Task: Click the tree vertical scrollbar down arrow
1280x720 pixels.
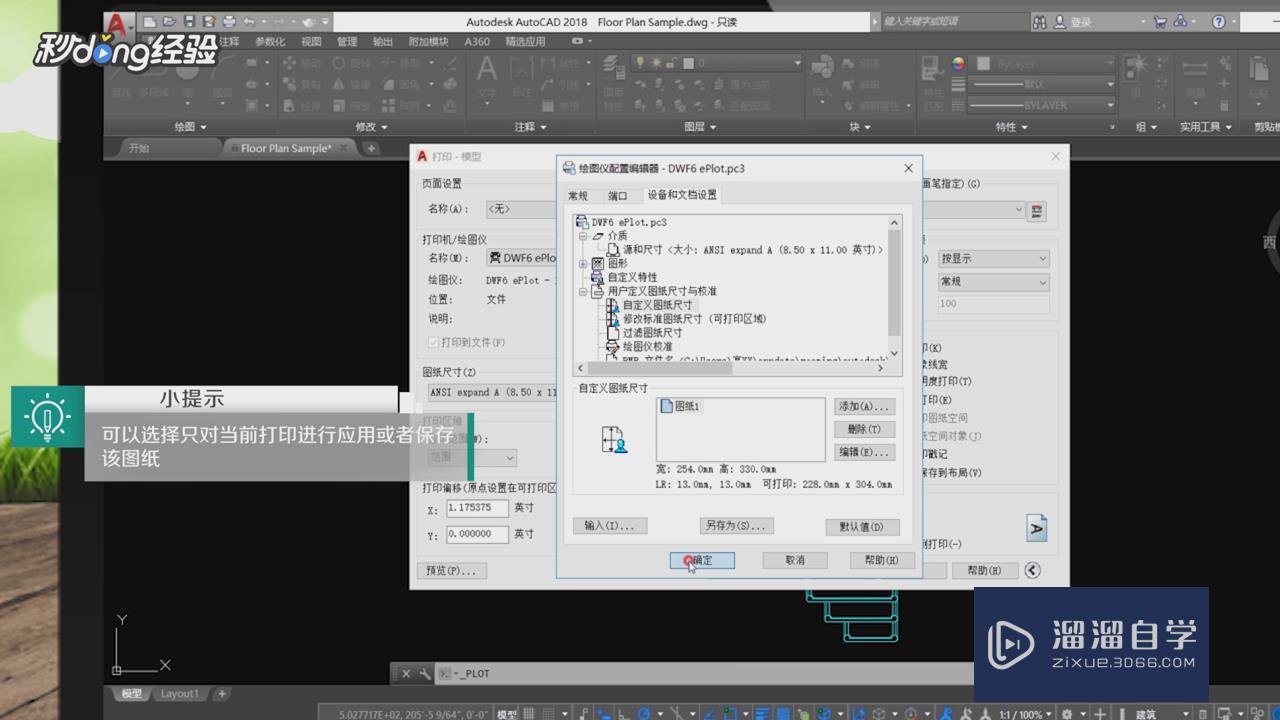Action: (x=894, y=353)
